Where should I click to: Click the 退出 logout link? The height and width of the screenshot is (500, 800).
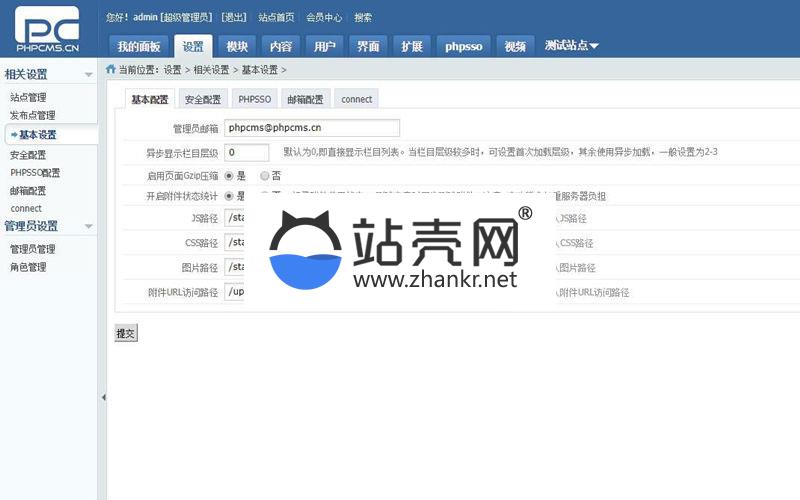[235, 17]
